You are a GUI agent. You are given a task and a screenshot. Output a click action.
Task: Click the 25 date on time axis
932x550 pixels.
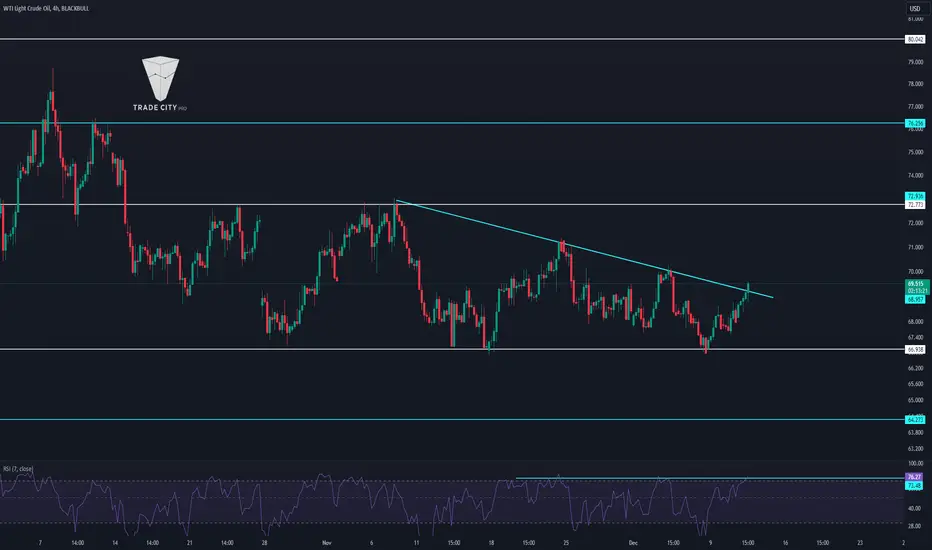[566, 543]
